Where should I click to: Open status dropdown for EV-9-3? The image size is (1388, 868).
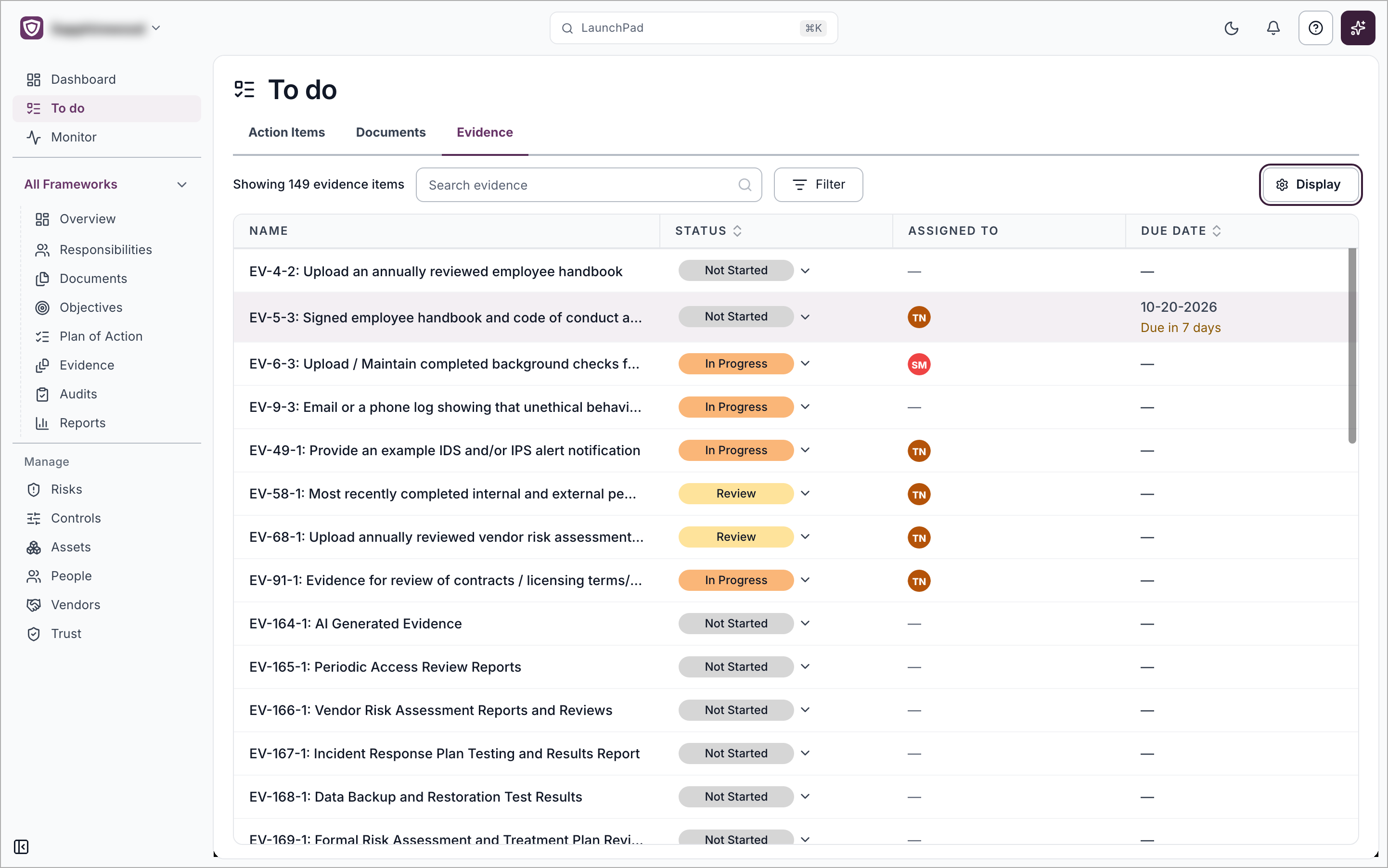pyautogui.click(x=805, y=407)
